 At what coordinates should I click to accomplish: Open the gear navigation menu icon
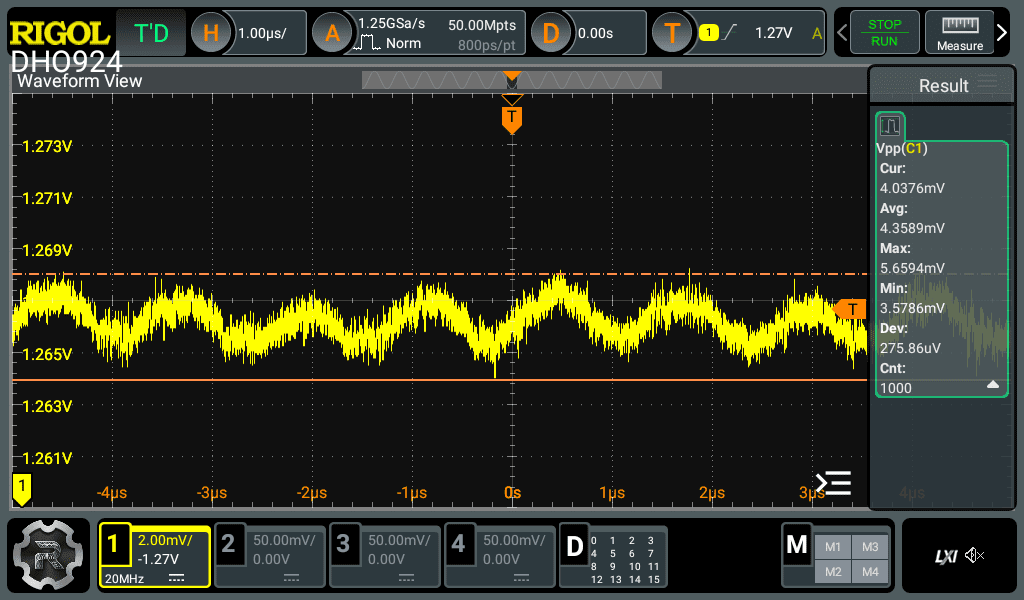point(48,555)
